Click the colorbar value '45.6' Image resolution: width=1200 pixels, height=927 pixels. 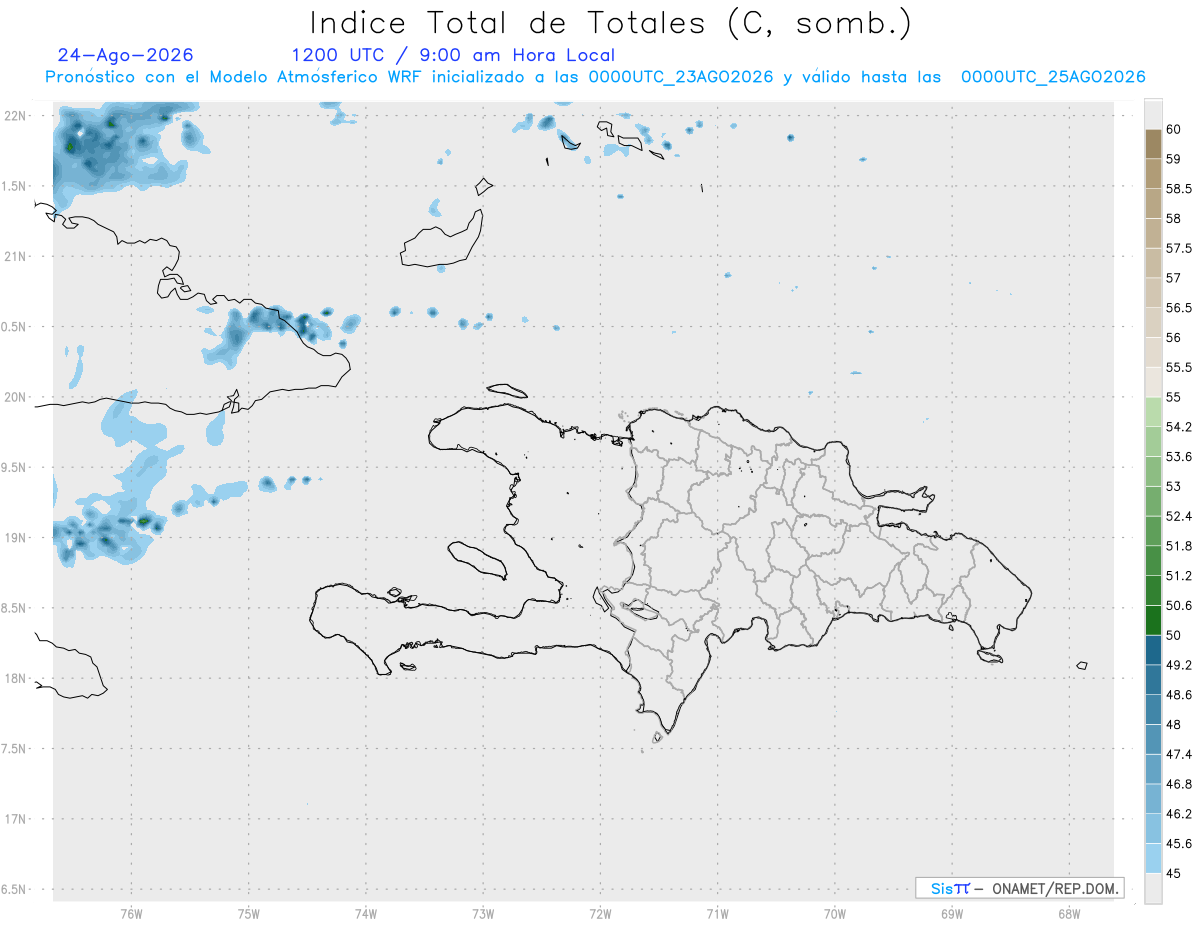1179,844
